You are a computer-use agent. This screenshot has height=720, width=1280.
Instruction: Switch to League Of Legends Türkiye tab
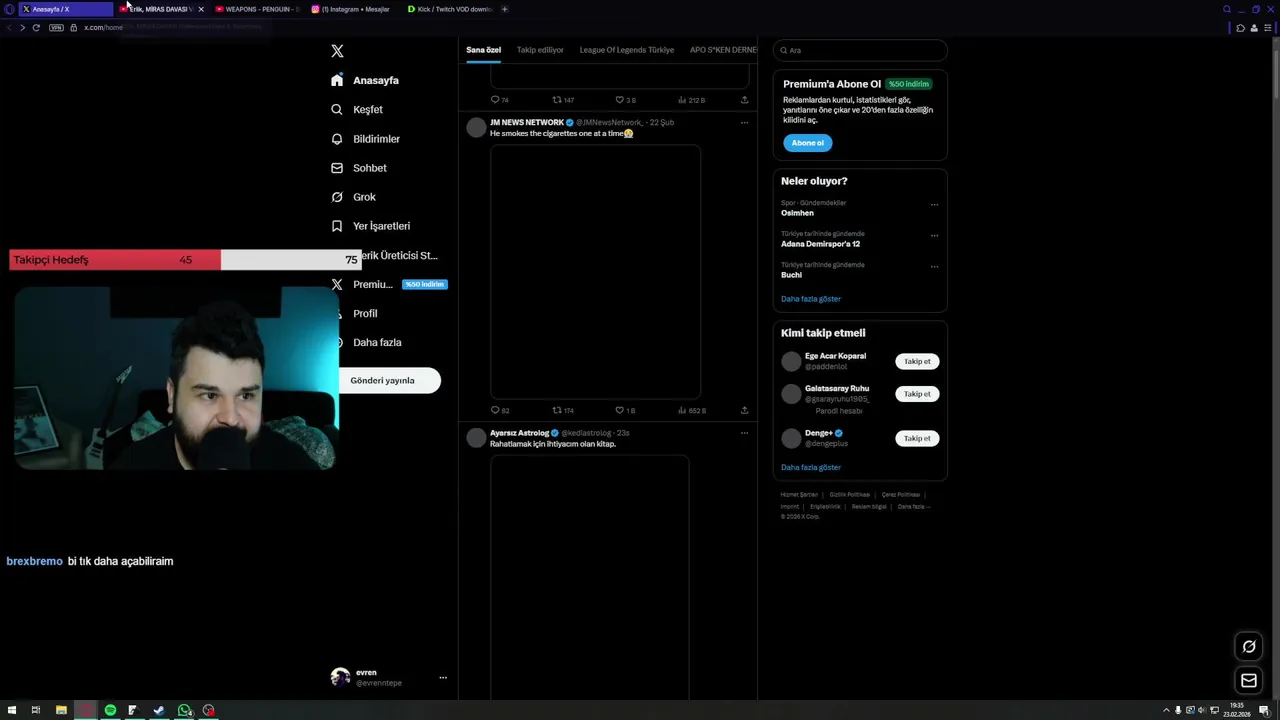627,50
